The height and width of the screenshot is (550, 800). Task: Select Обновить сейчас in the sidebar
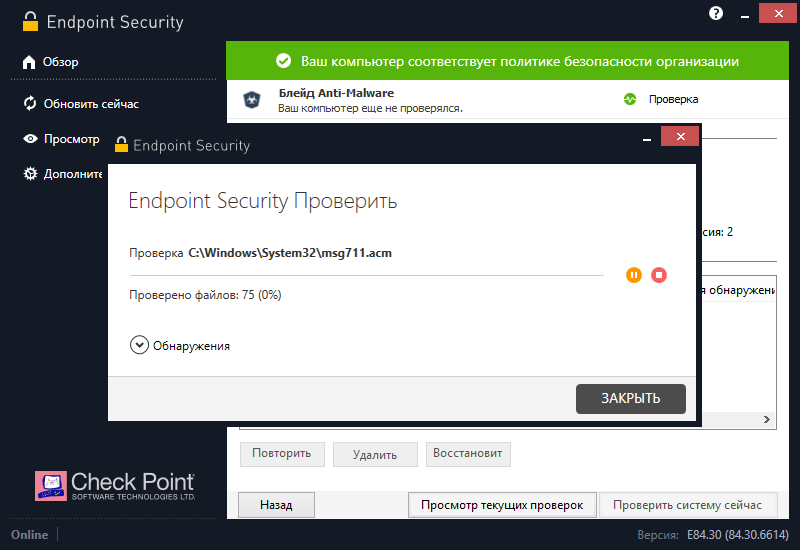tap(90, 103)
